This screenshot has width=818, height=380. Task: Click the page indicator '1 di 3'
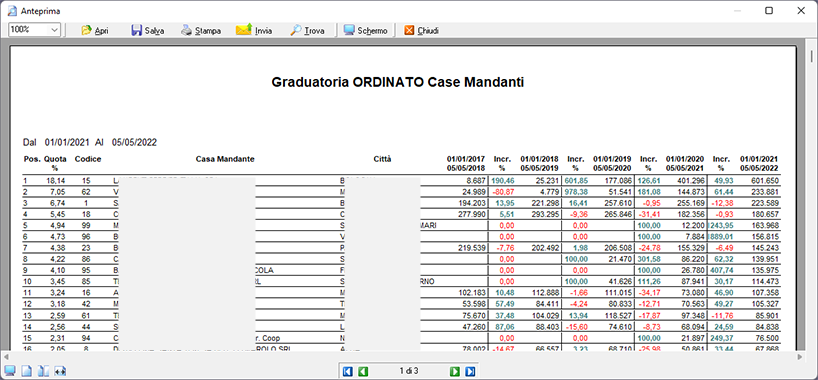tap(409, 371)
